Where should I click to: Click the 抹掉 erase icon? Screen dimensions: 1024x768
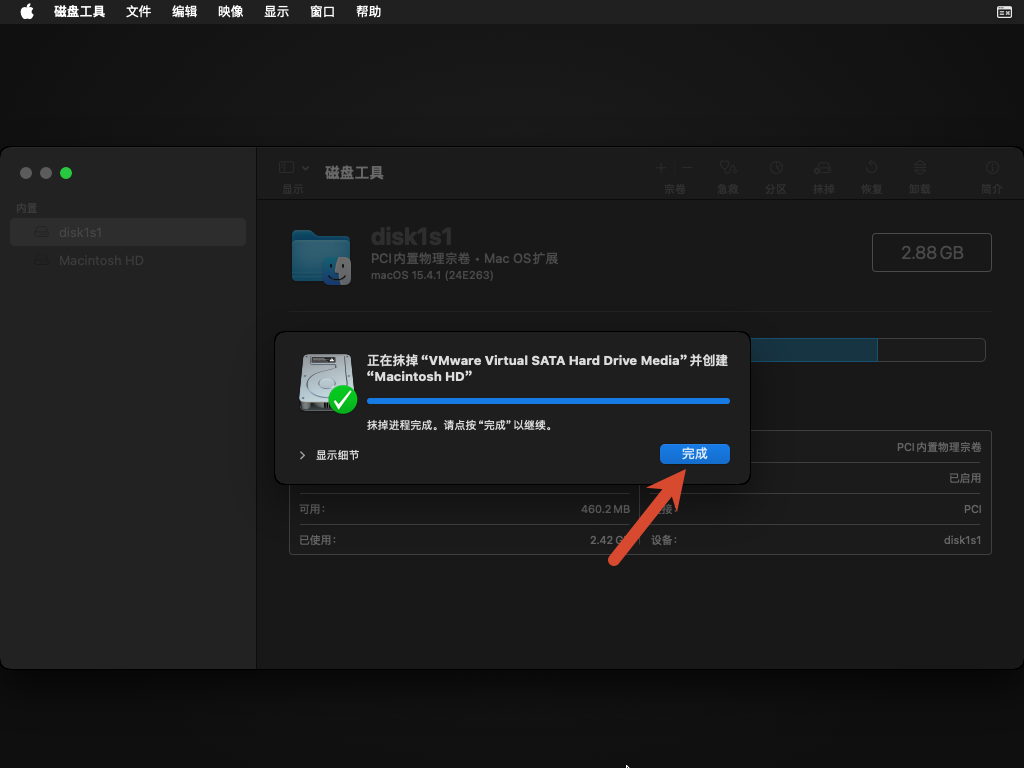823,168
